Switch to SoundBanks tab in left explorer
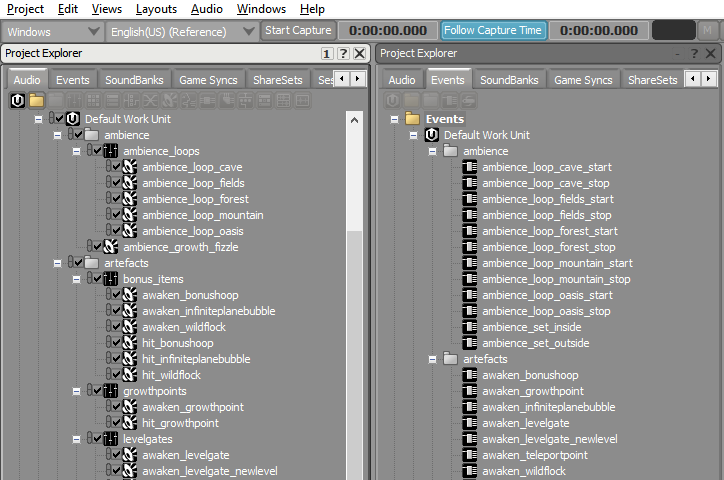This screenshot has width=724, height=480. [x=134, y=80]
